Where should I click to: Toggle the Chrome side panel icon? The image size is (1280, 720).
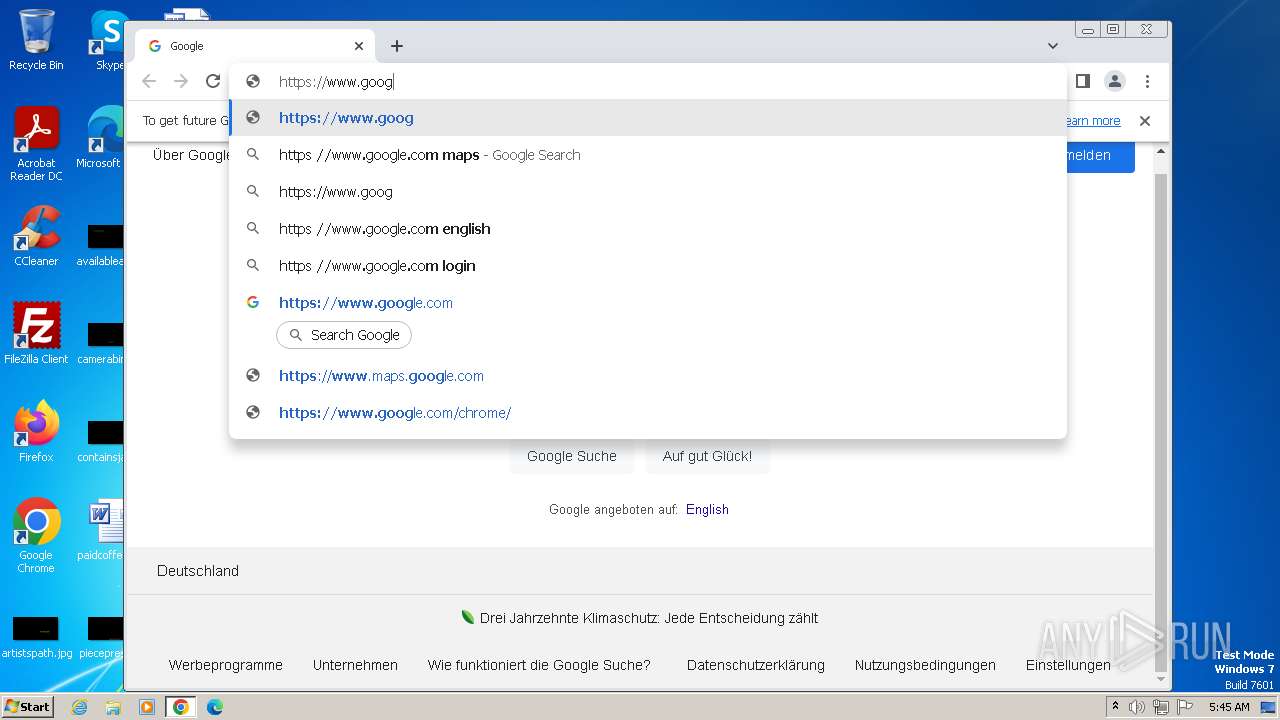tap(1082, 81)
